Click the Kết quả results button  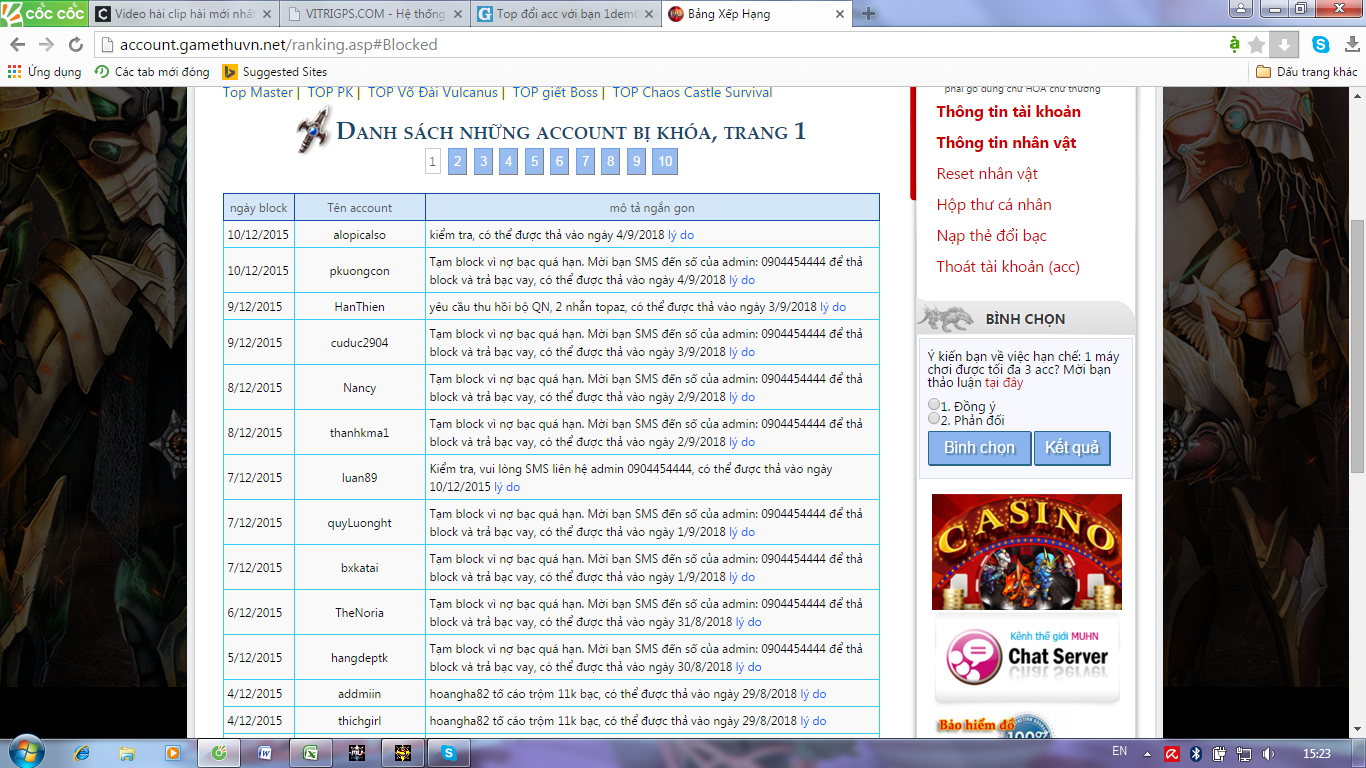(1072, 448)
